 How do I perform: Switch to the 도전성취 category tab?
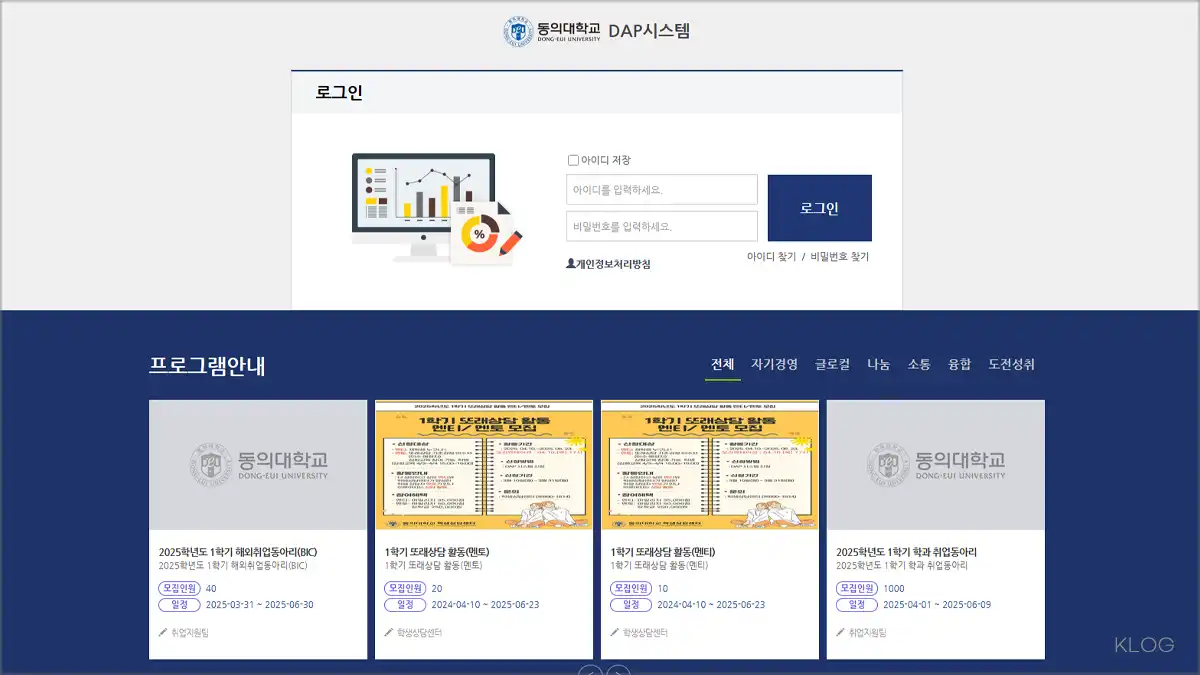click(x=1013, y=365)
